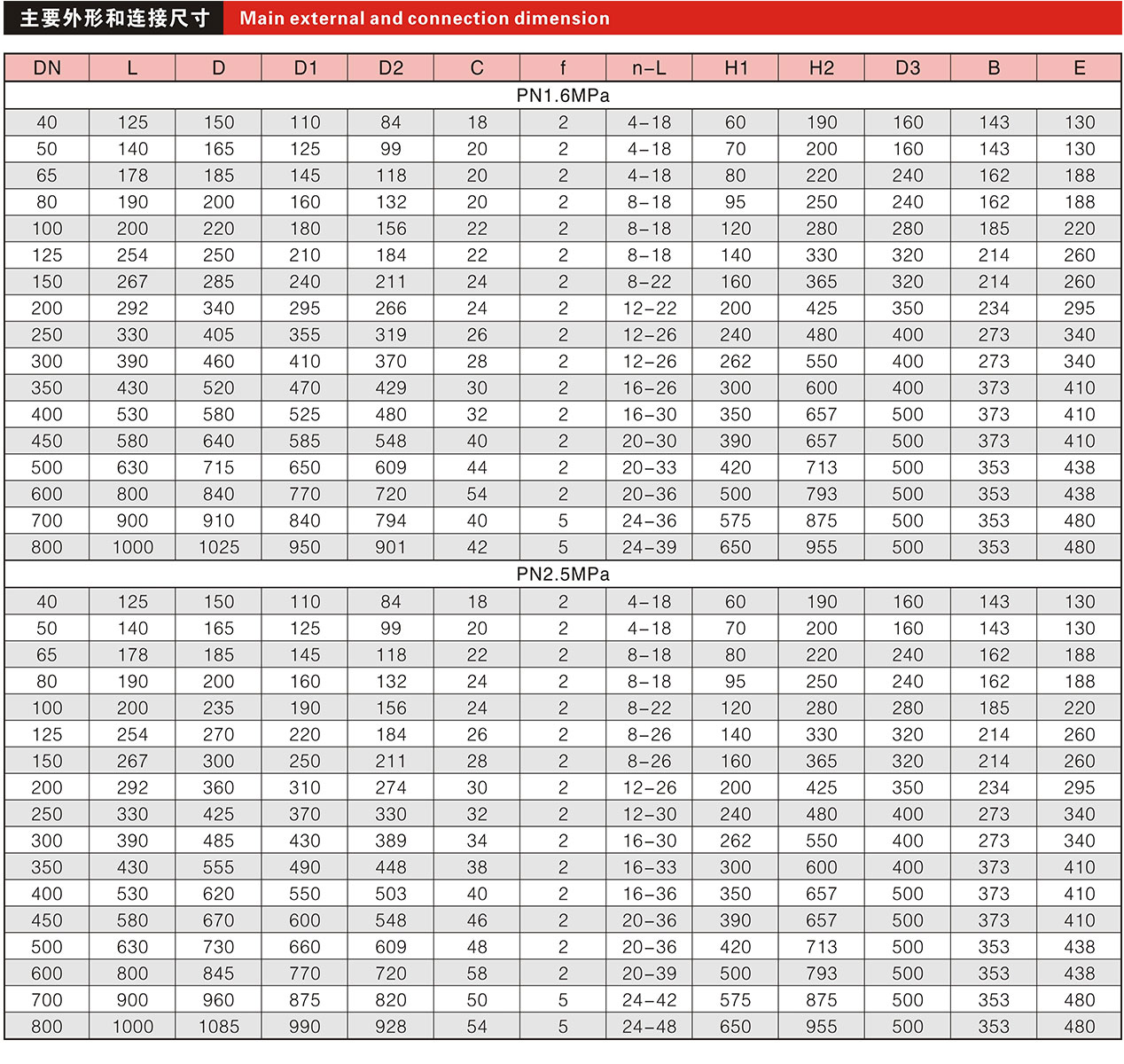Viewport: 1124px width, 1064px height.
Task: Select the cell showing 928 in D2
Action: [391, 1027]
